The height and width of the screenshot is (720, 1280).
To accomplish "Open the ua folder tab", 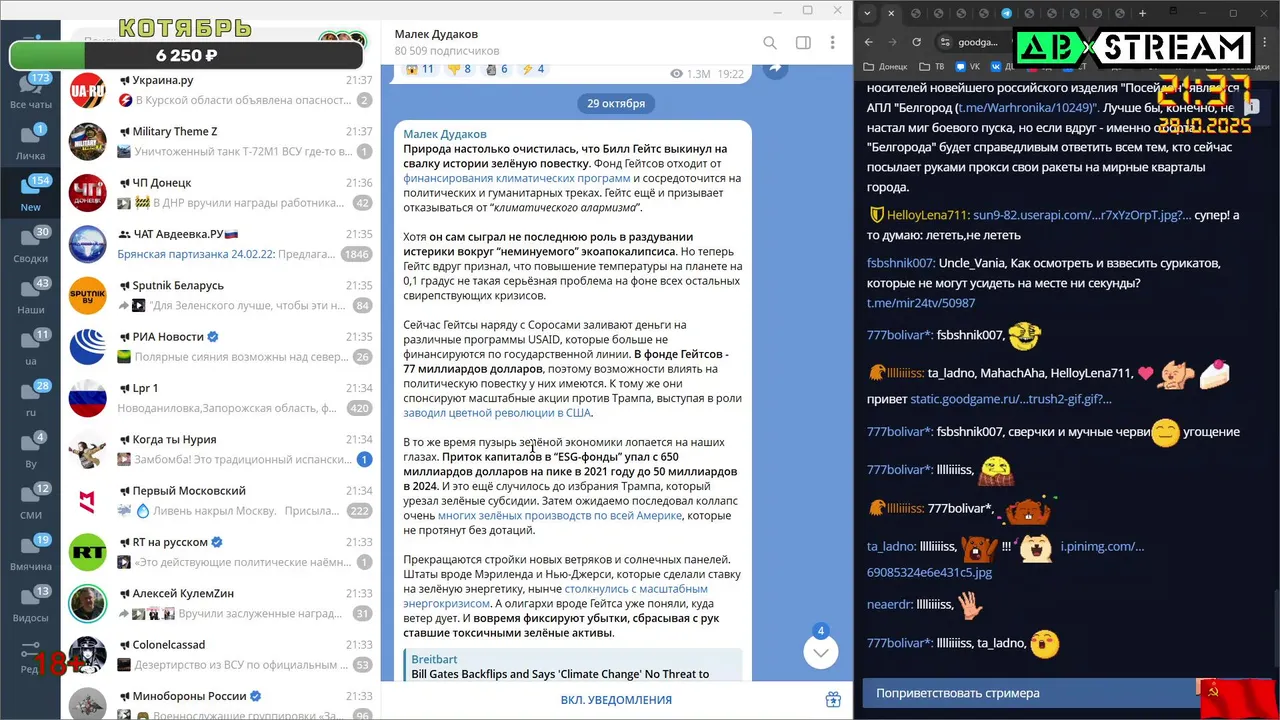I will (31, 348).
